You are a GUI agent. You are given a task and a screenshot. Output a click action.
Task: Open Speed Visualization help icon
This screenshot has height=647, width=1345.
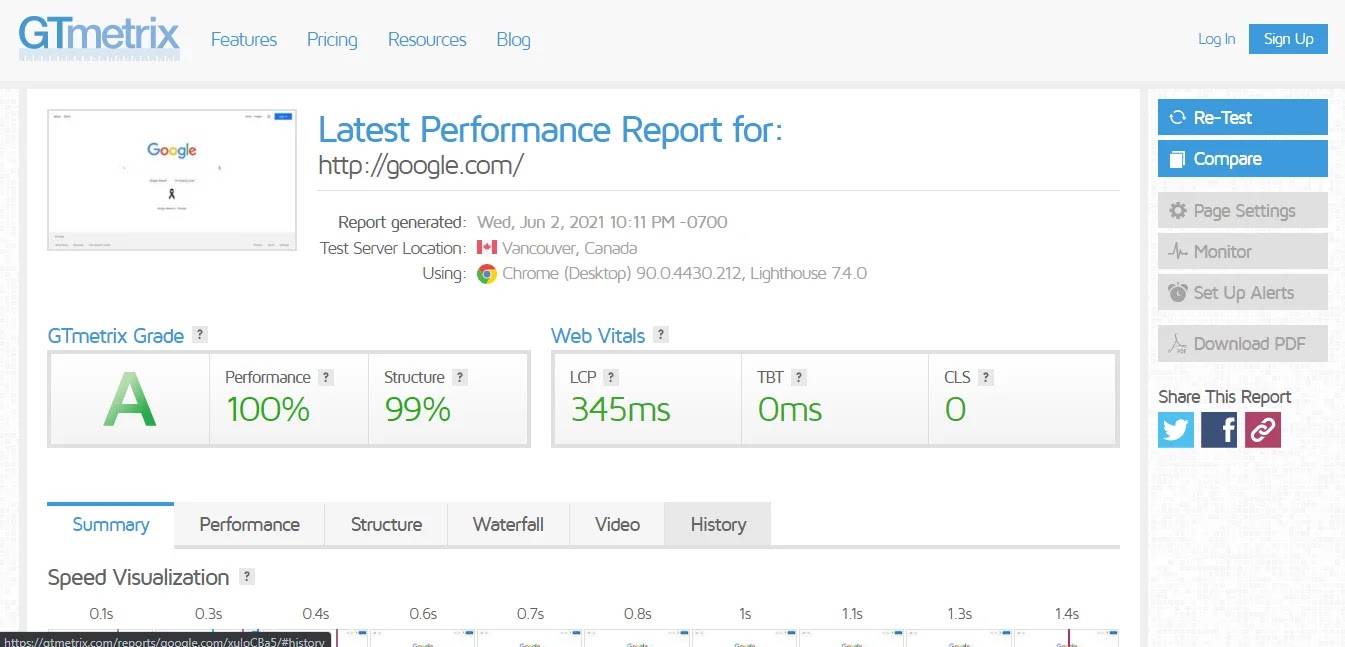(x=247, y=577)
